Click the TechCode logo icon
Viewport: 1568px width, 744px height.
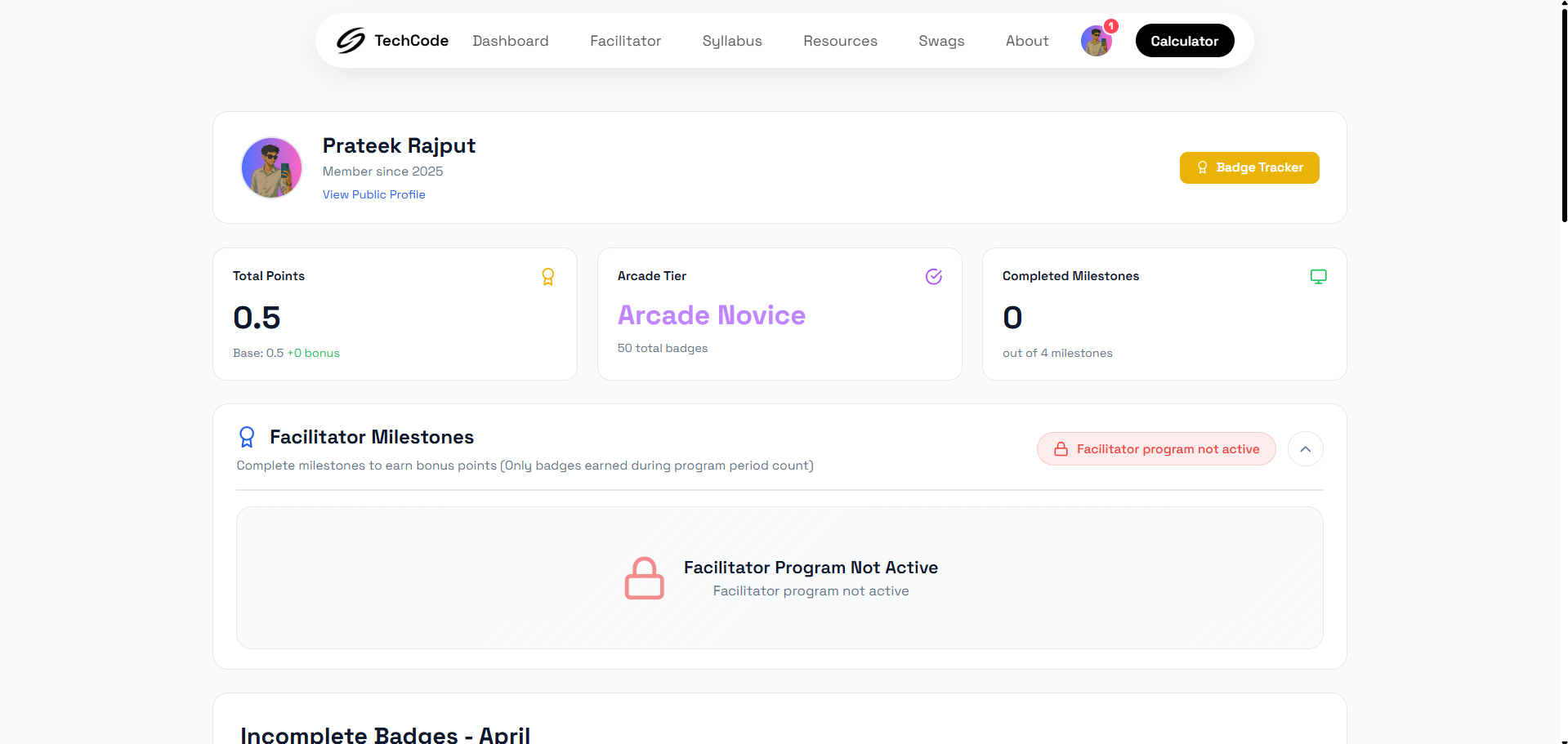350,40
